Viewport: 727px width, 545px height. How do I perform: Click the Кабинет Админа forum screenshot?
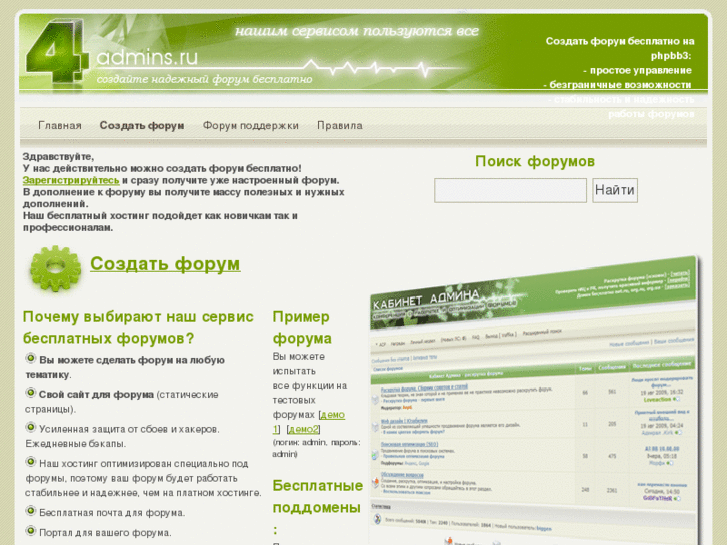click(533, 400)
